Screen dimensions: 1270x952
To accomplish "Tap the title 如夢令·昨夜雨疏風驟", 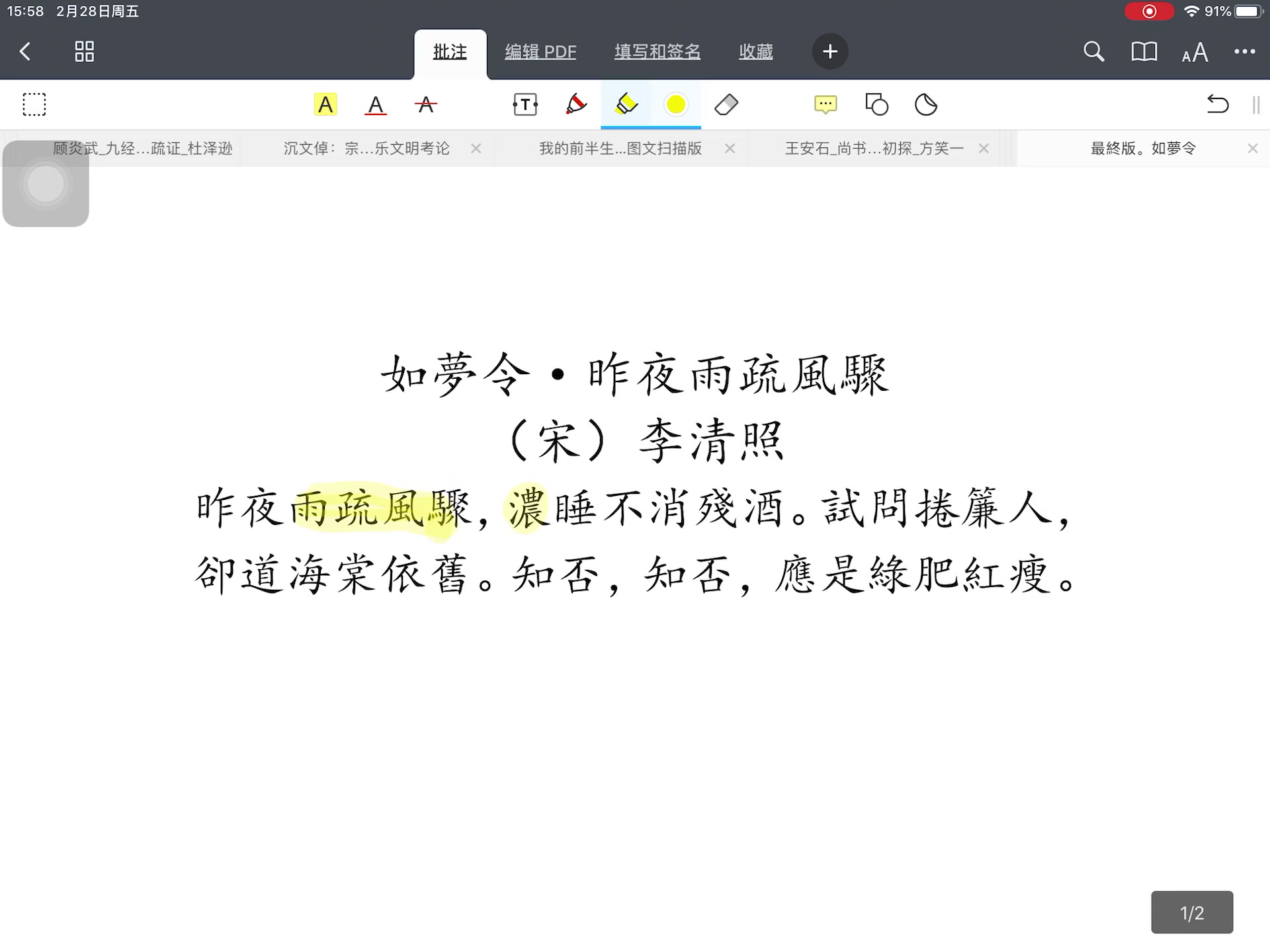I will click(634, 375).
